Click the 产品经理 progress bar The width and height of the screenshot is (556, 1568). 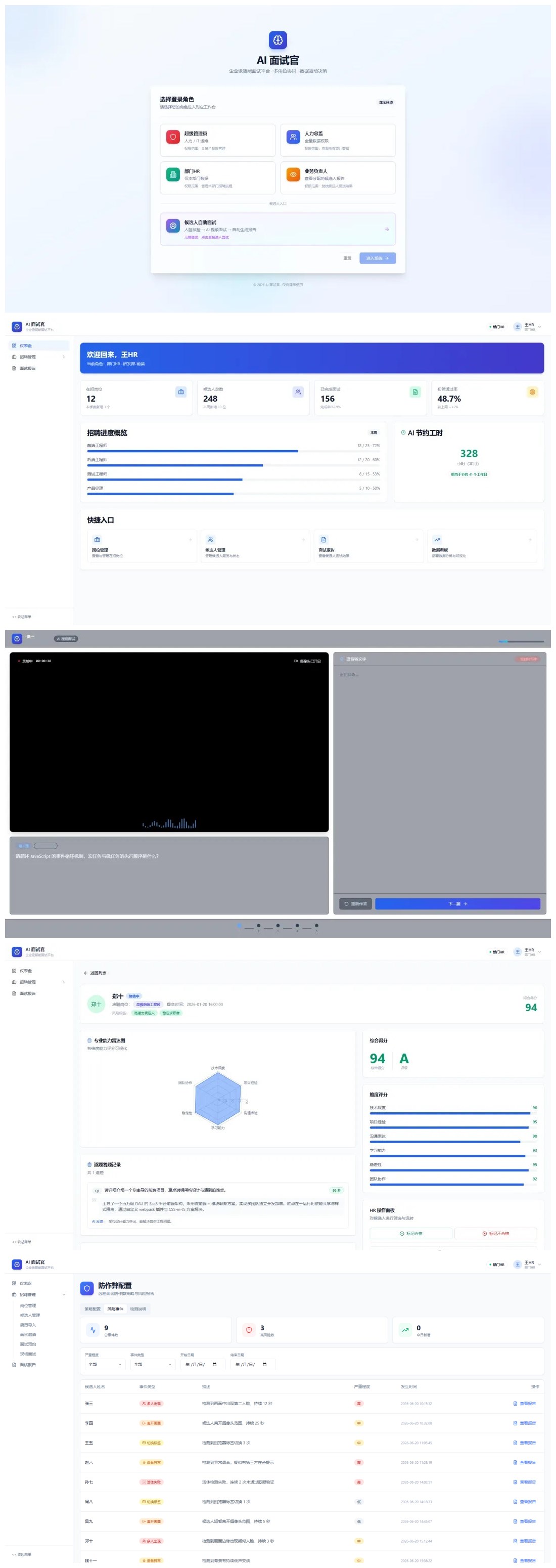point(234,494)
